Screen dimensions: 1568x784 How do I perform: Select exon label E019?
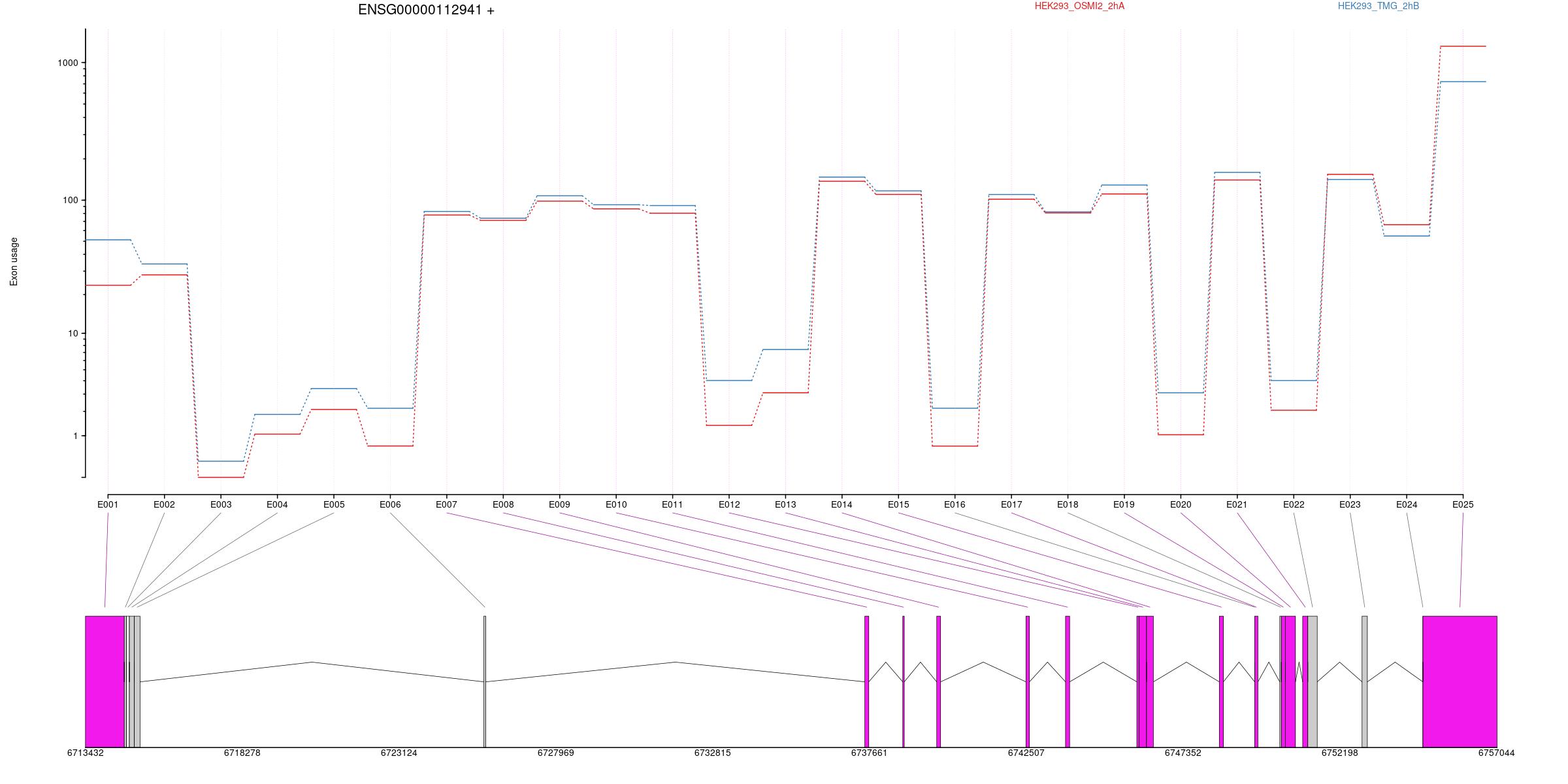point(1124,504)
